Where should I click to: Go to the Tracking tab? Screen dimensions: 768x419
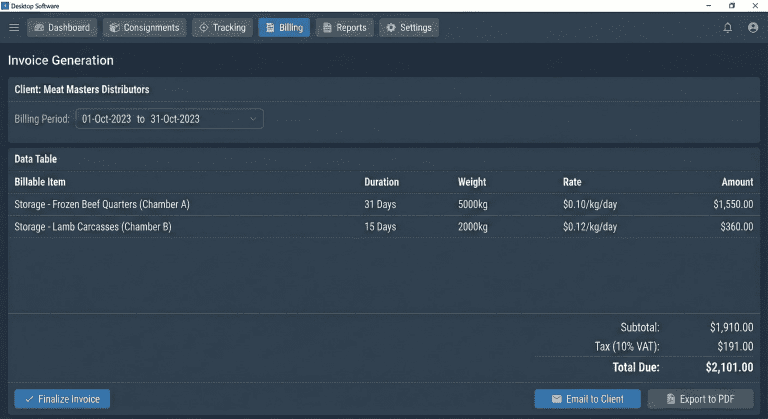(222, 28)
